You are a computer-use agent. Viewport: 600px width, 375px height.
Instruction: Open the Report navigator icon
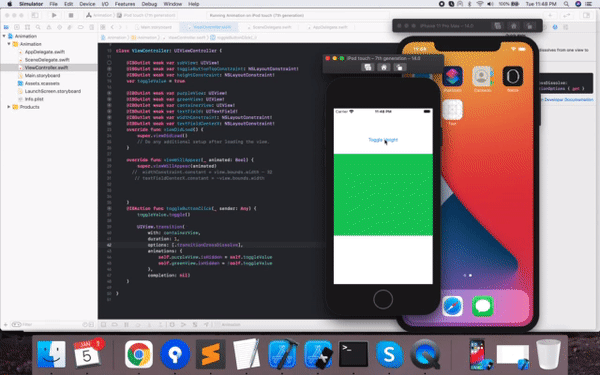click(91, 27)
